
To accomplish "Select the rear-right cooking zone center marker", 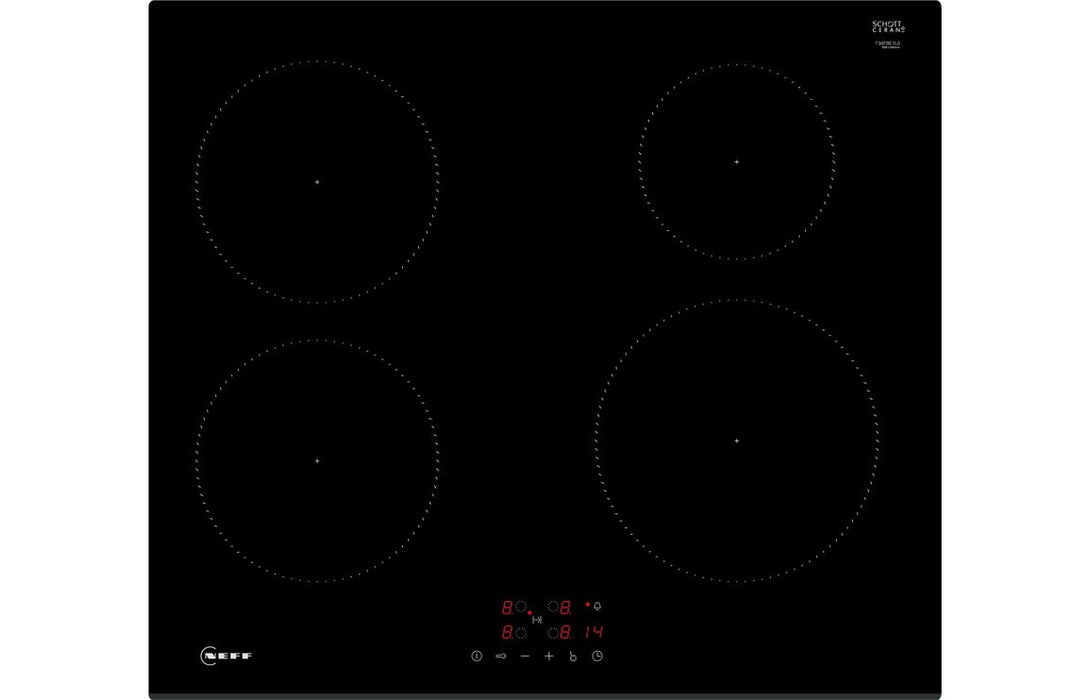I will point(735,159).
